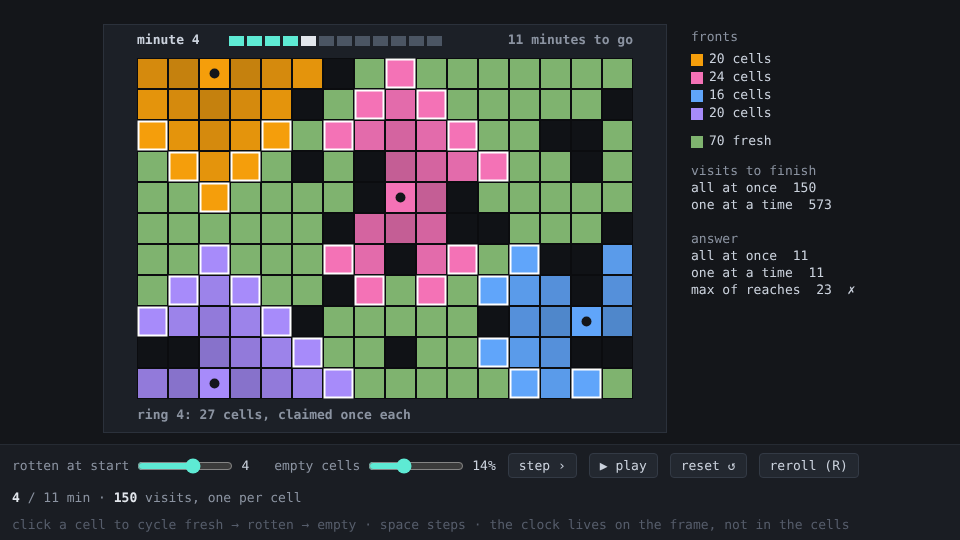Click the '14%' empty cells value
960x540 pixels.
click(484, 466)
